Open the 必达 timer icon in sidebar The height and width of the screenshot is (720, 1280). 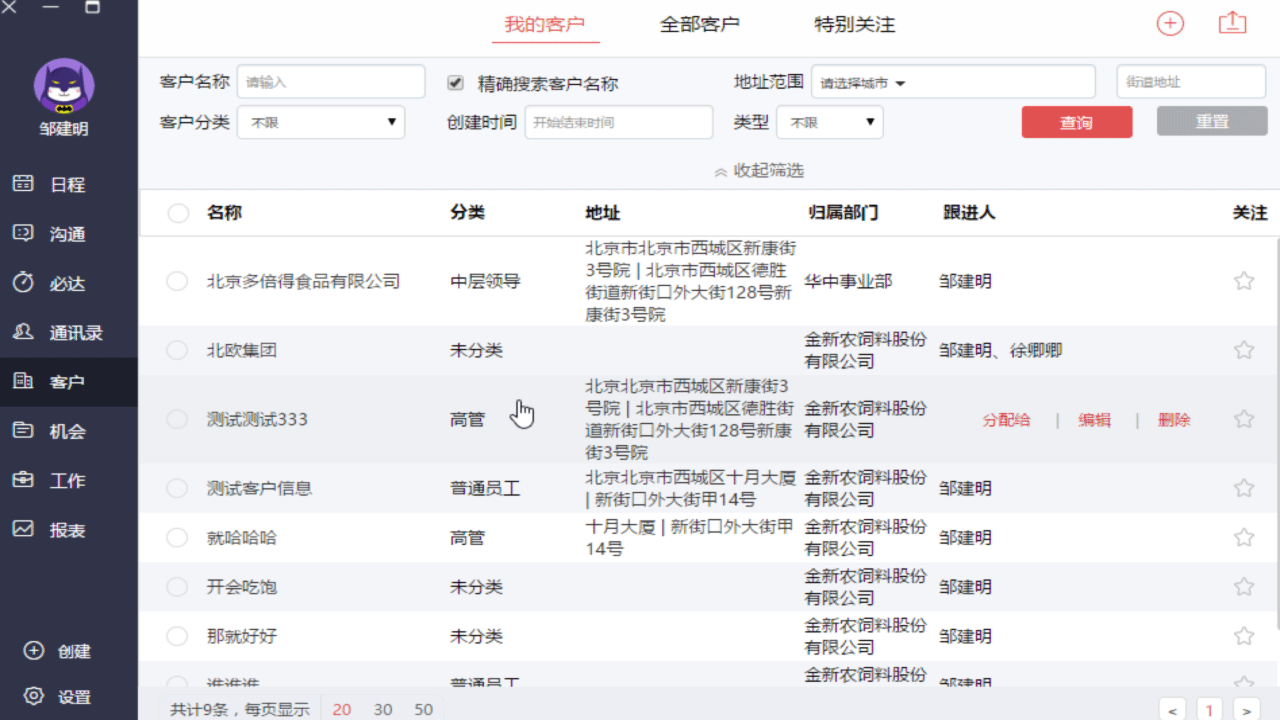[x=23, y=283]
